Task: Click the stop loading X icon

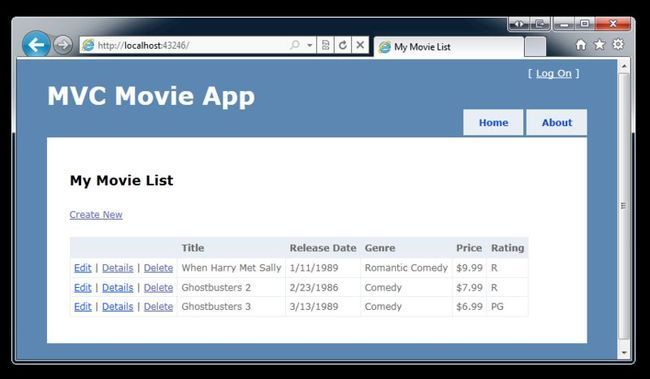Action: point(360,45)
